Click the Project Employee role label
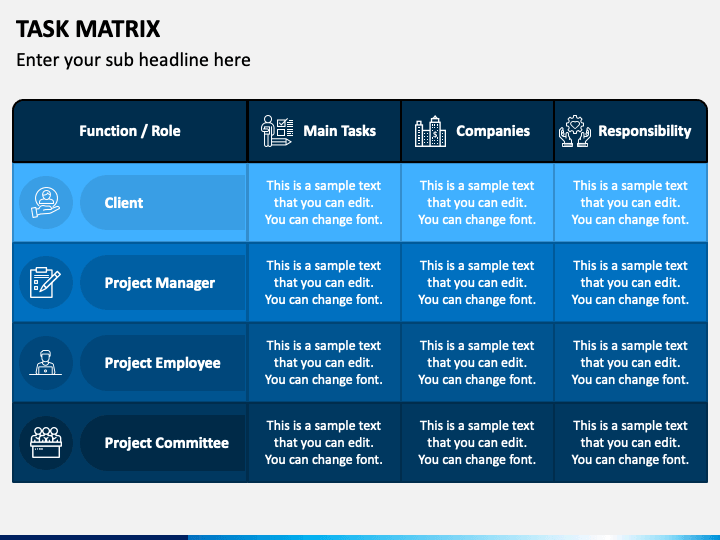Viewport: 720px width, 540px height. [x=162, y=363]
